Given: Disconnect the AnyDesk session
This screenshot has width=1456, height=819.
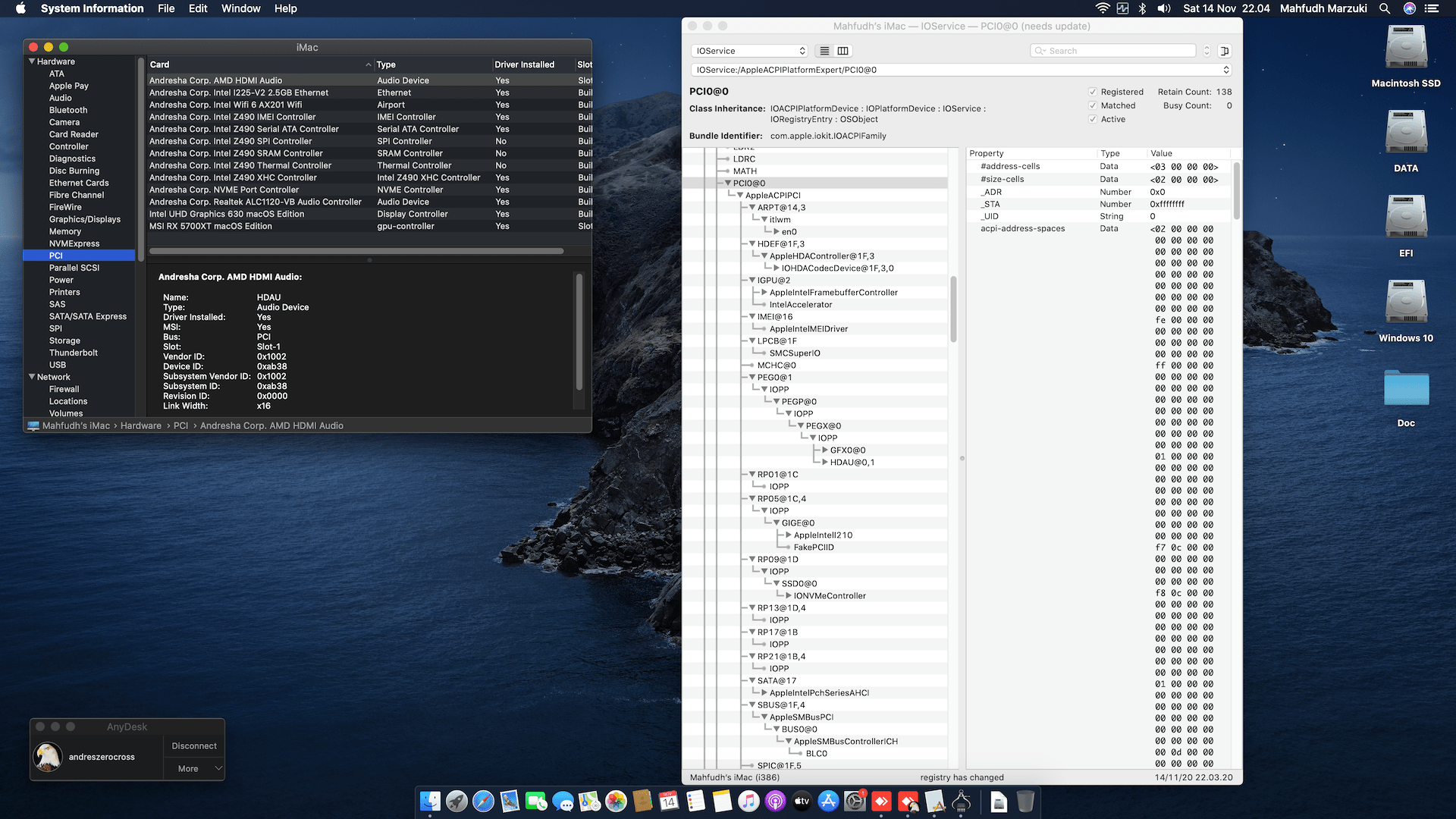Looking at the screenshot, I should (194, 745).
